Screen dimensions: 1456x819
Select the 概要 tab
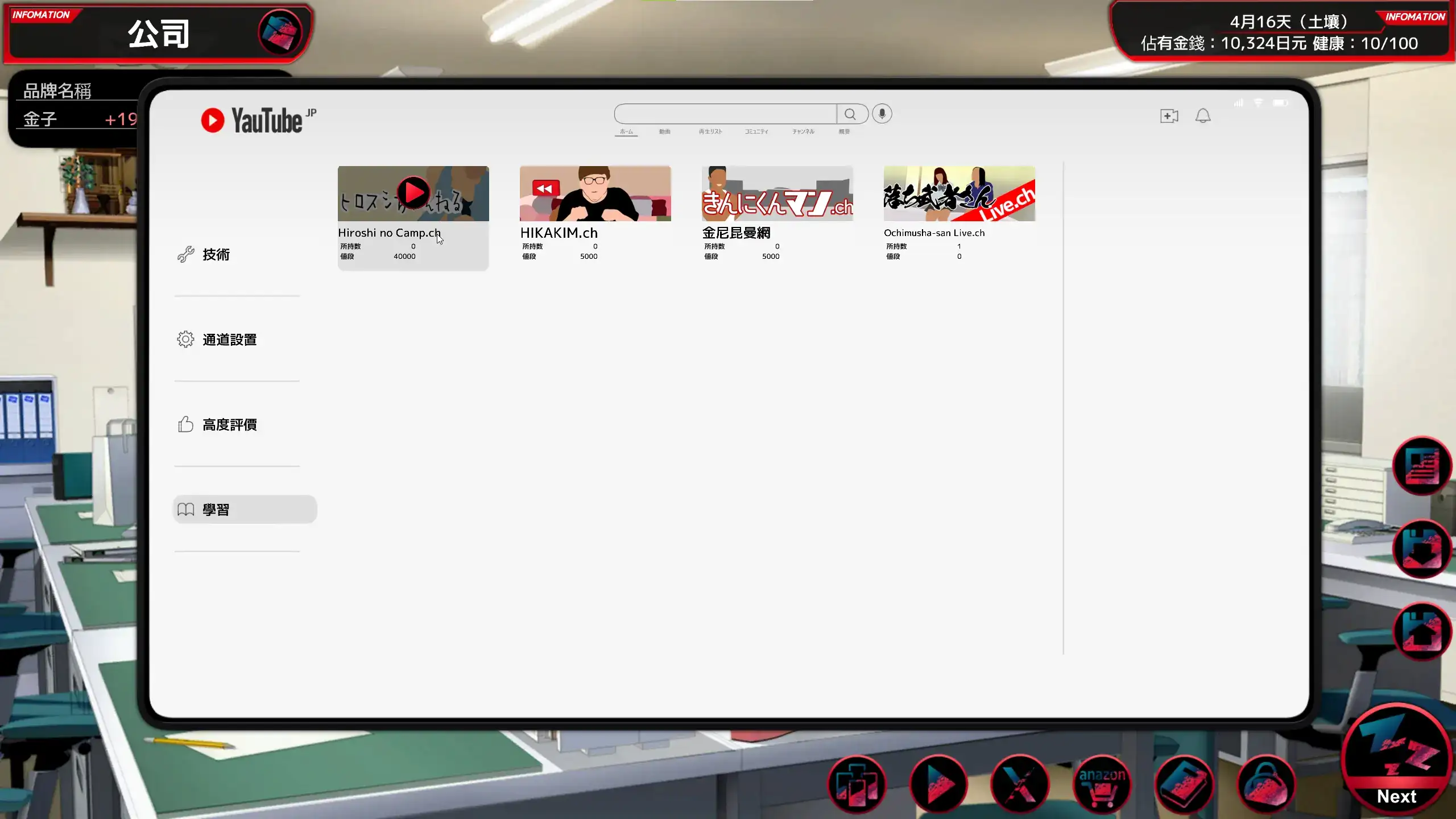pyautogui.click(x=844, y=131)
